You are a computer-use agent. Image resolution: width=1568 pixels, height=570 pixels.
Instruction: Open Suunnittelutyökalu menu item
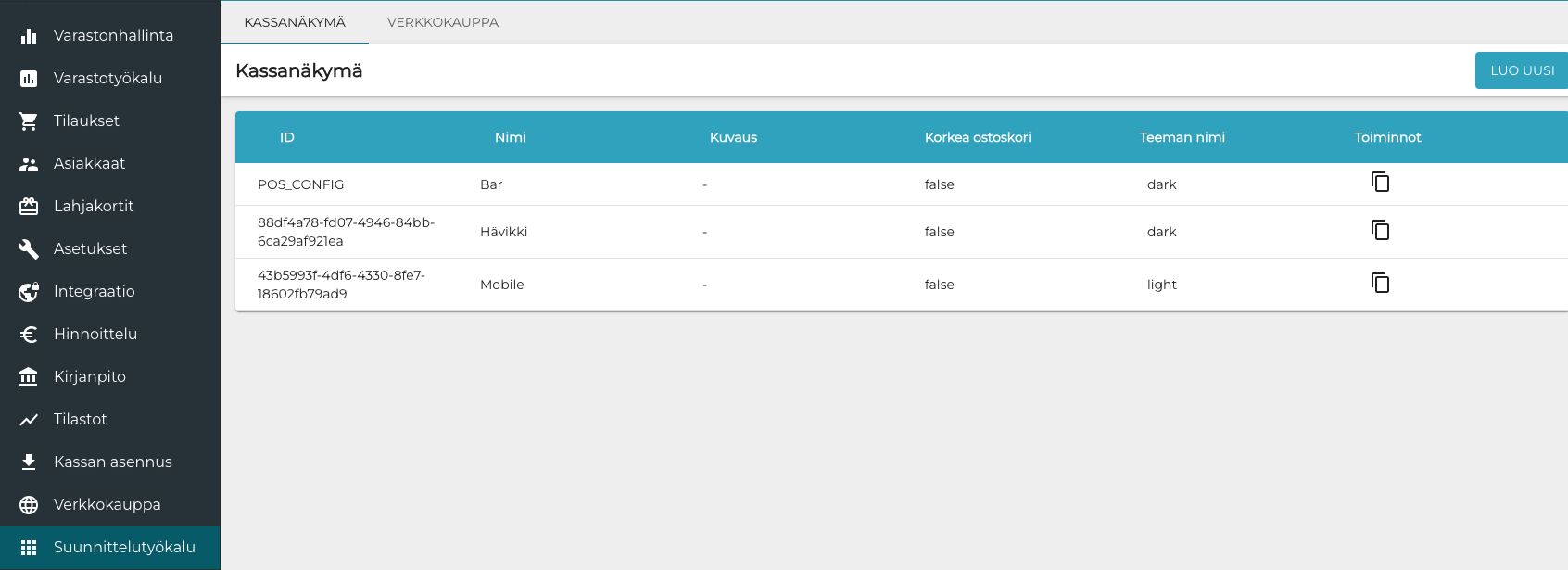[124, 547]
